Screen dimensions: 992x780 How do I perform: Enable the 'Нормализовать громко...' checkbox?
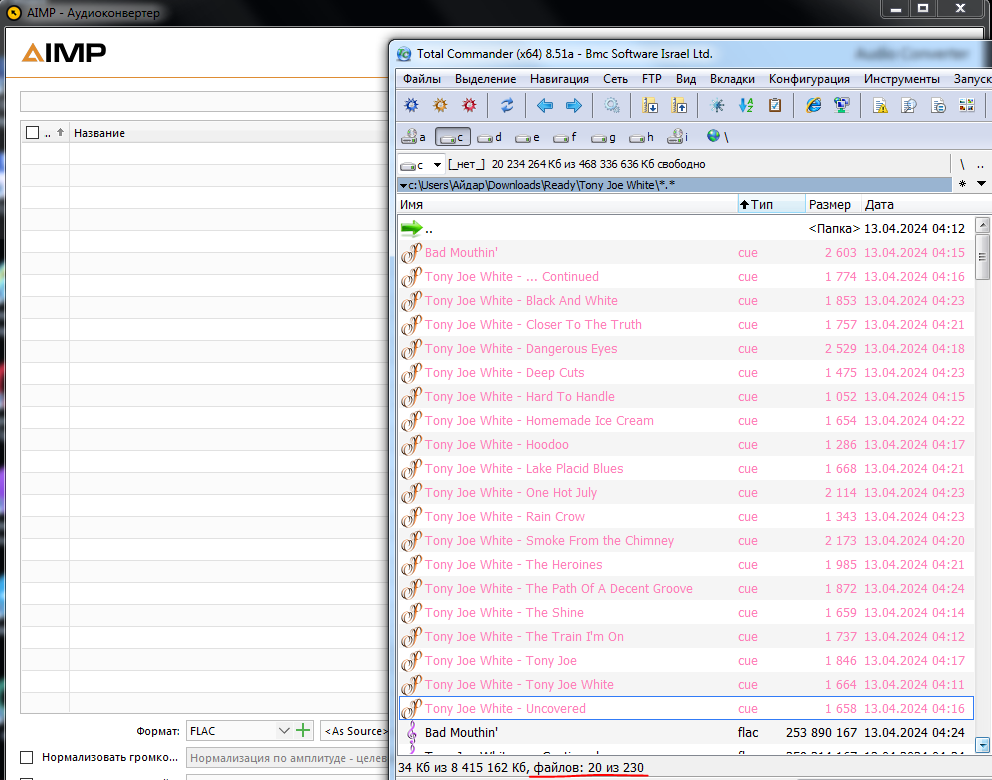27,757
